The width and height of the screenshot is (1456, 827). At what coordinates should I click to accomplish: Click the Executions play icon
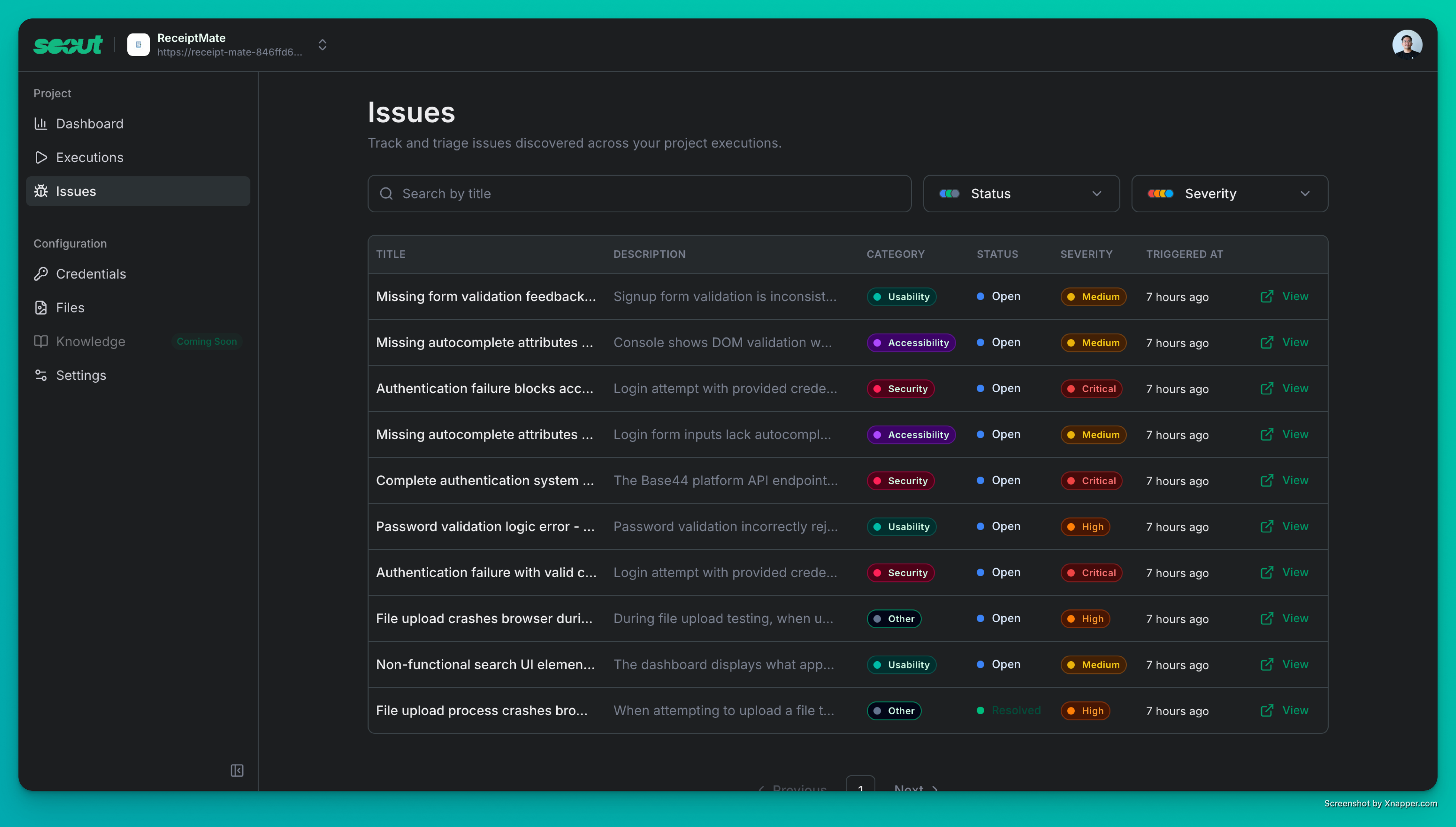[40, 157]
